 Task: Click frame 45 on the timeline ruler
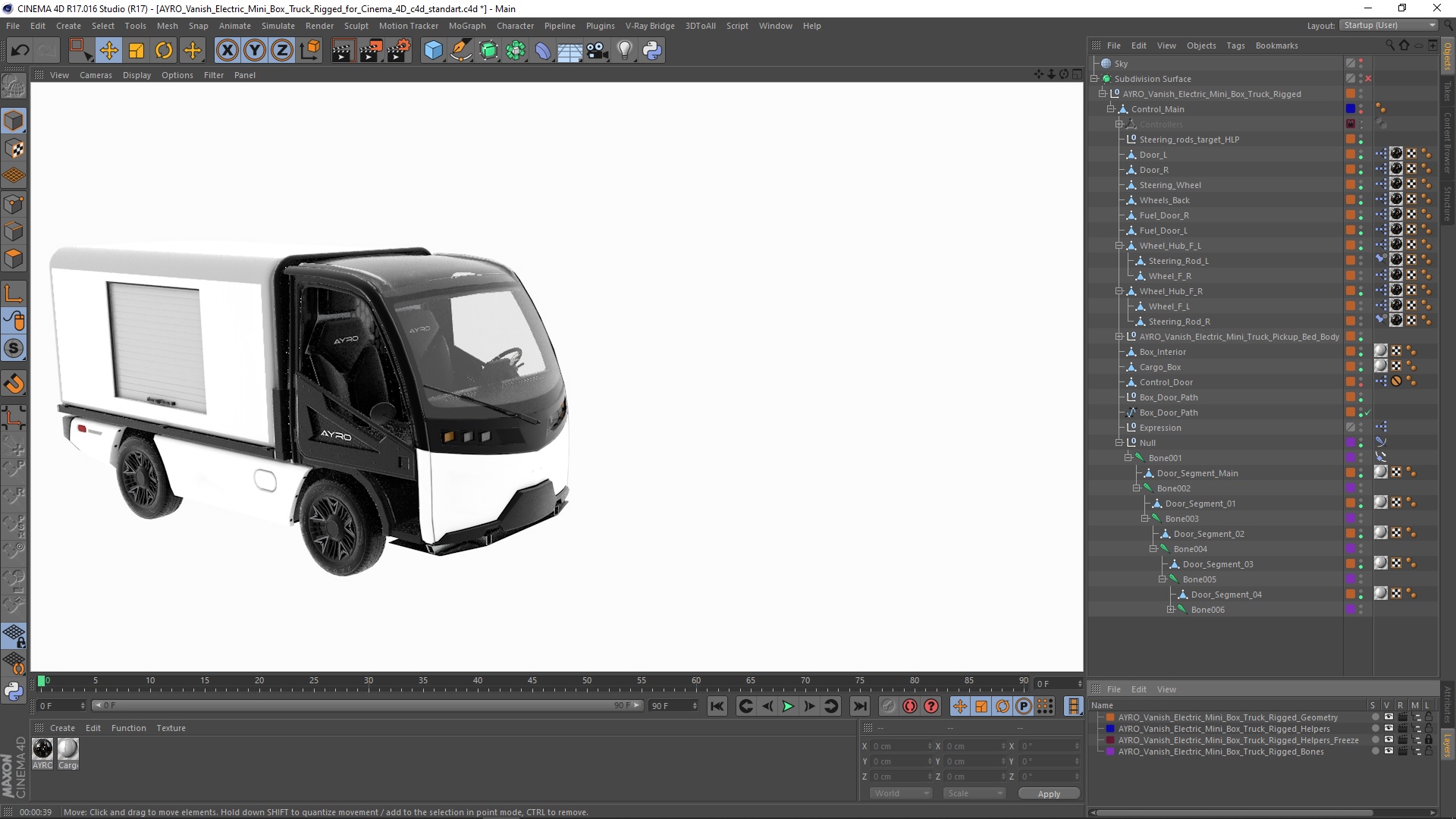(532, 681)
